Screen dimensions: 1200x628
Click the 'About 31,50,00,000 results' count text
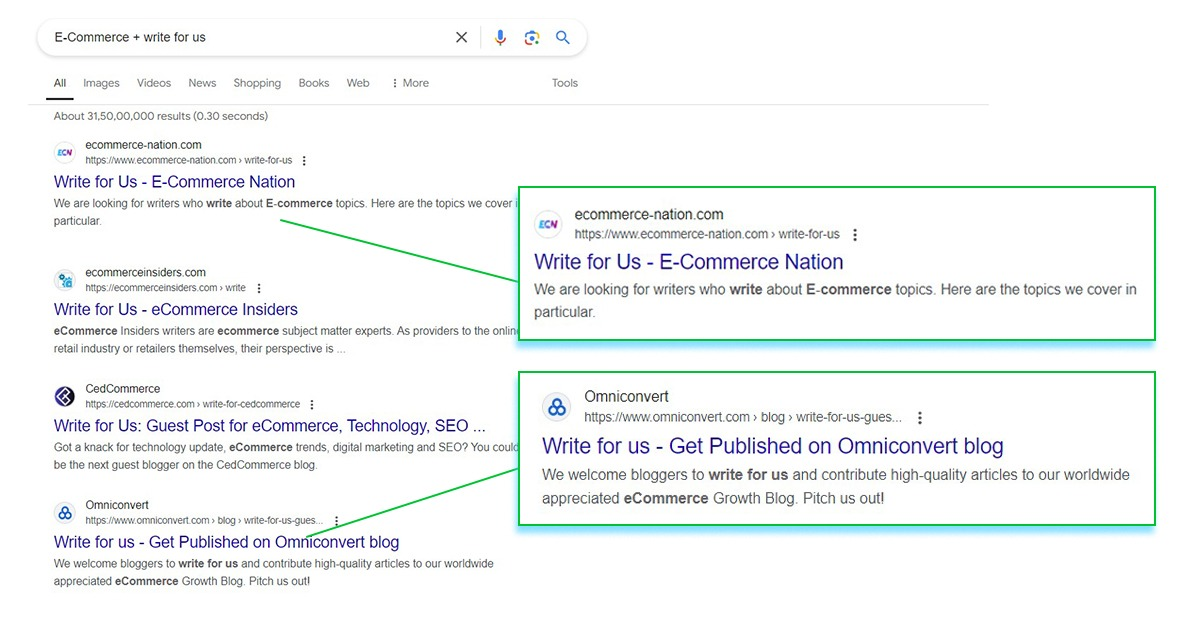coord(161,116)
